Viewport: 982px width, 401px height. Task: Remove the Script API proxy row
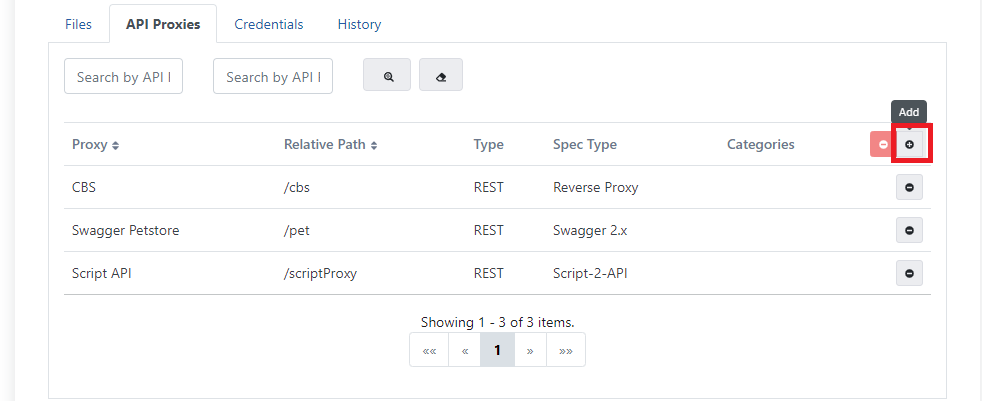click(909, 273)
